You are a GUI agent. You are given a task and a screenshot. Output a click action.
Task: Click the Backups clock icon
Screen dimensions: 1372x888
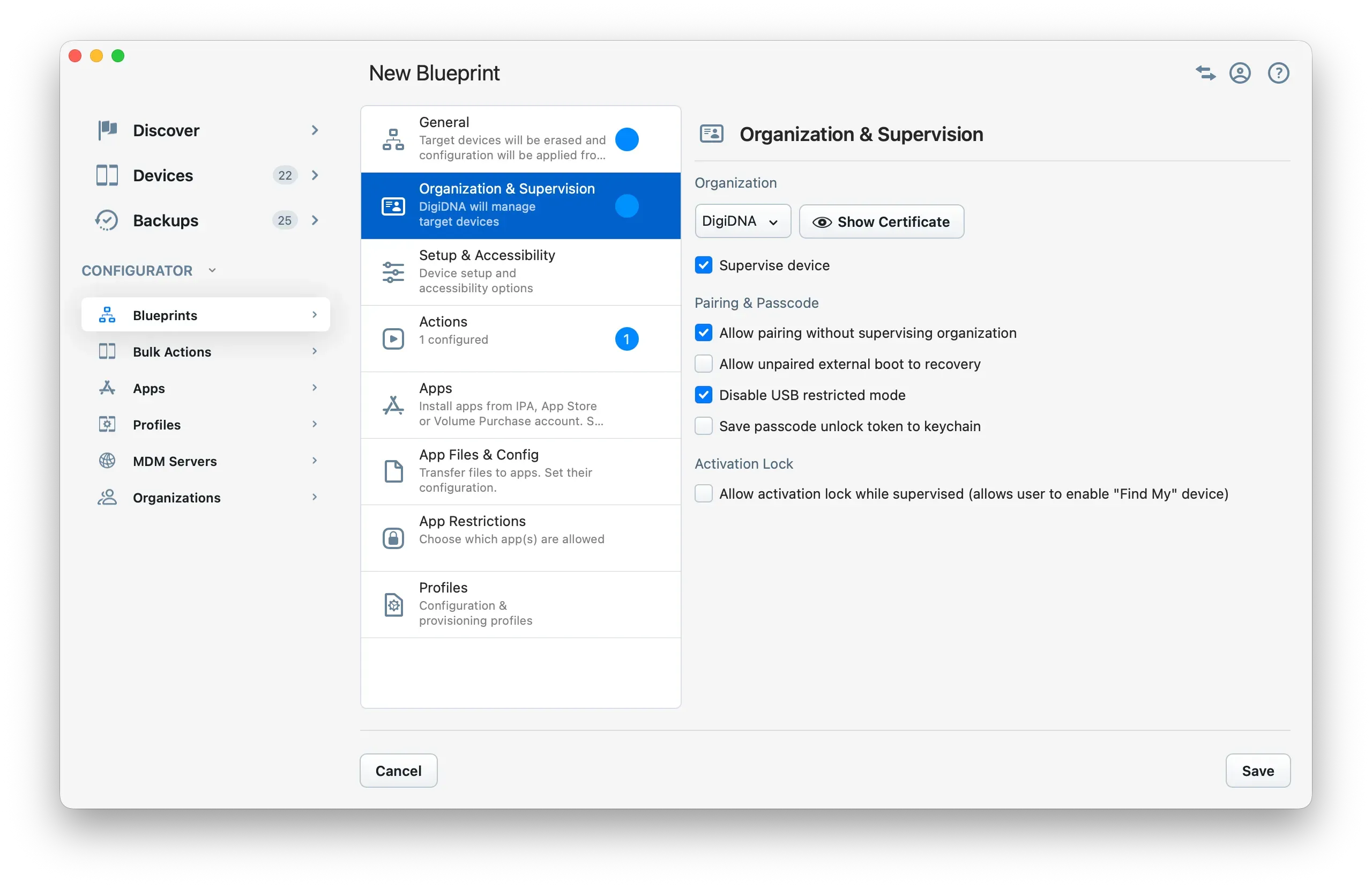(107, 220)
